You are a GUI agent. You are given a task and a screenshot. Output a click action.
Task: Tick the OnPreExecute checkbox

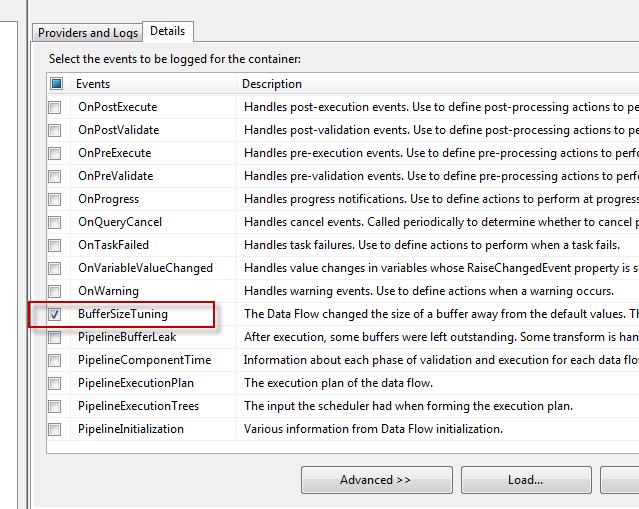(x=55, y=153)
